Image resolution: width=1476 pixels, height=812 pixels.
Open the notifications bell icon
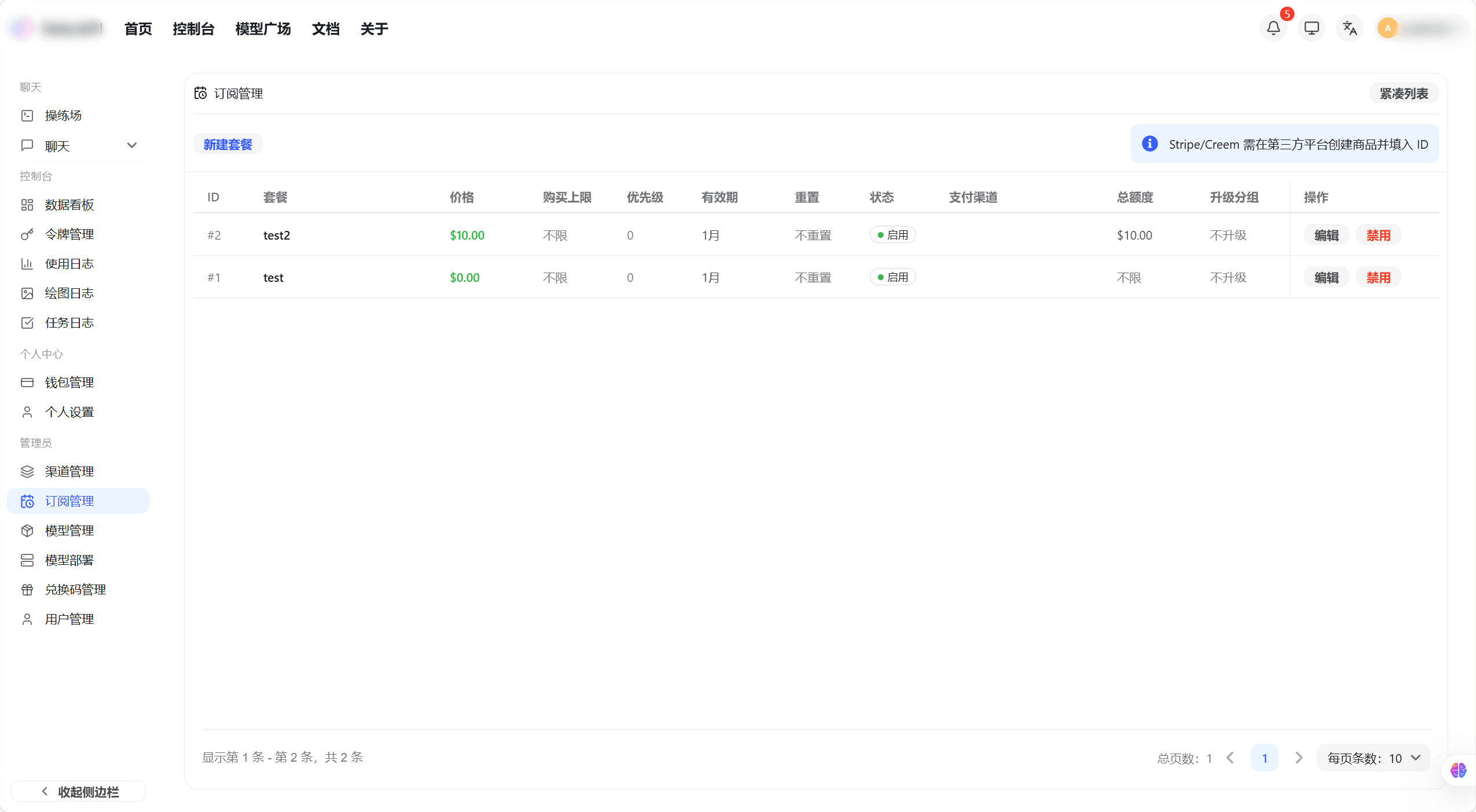click(x=1272, y=27)
